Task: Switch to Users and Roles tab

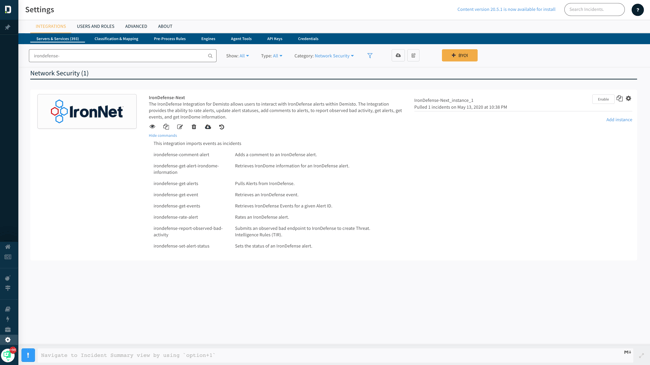Action: pyautogui.click(x=95, y=26)
